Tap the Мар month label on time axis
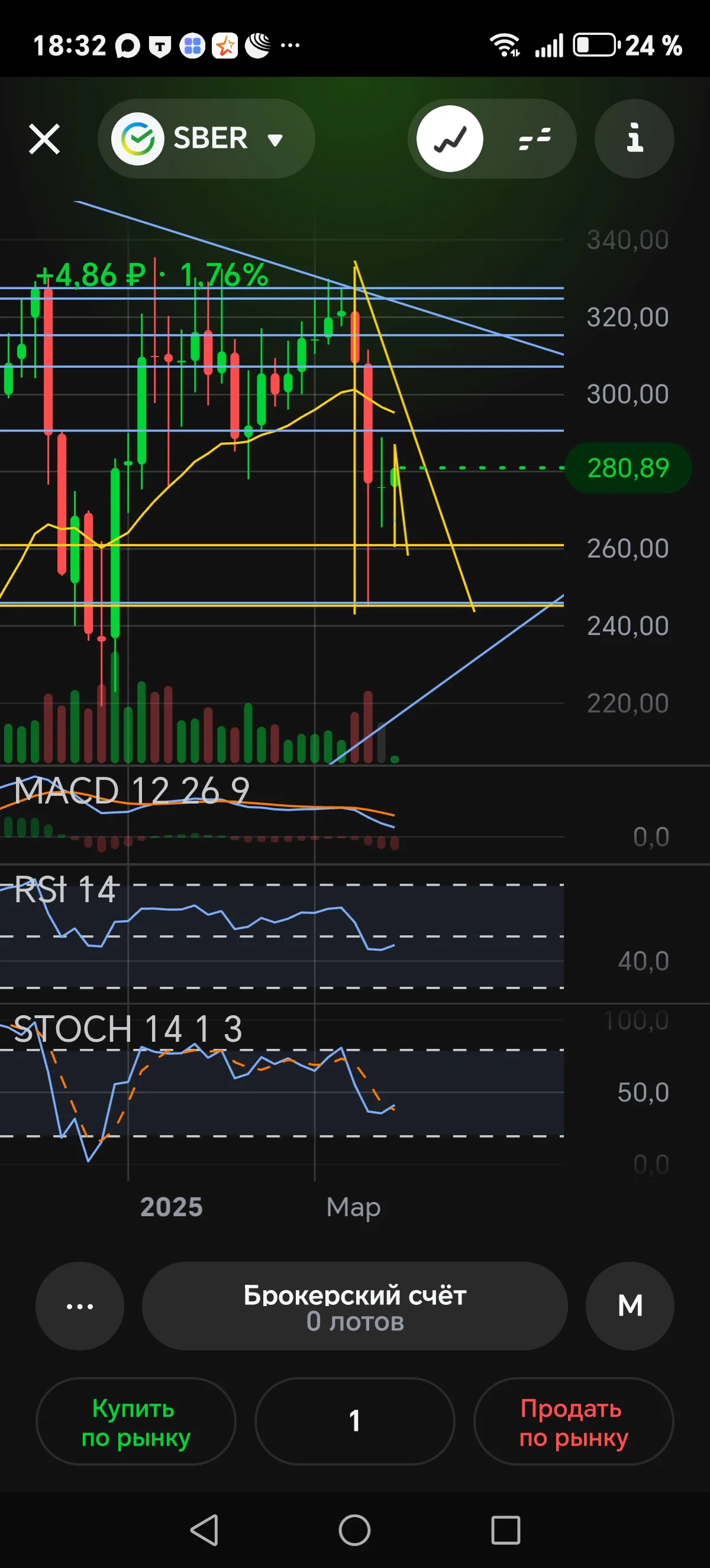The image size is (710, 1568). 354,1208
